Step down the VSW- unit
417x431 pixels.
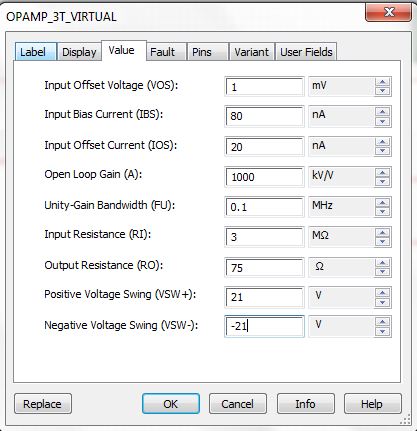click(x=382, y=331)
